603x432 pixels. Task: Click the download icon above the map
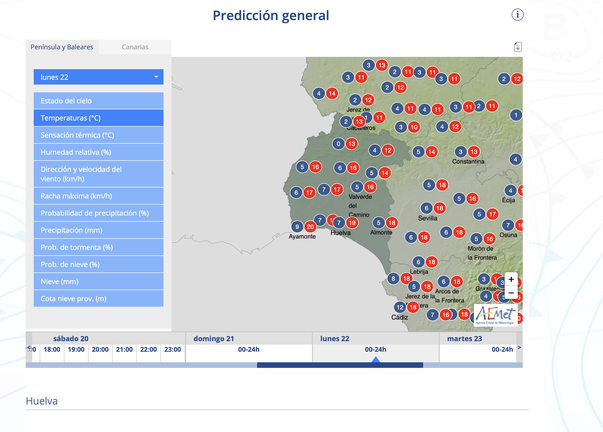(517, 47)
